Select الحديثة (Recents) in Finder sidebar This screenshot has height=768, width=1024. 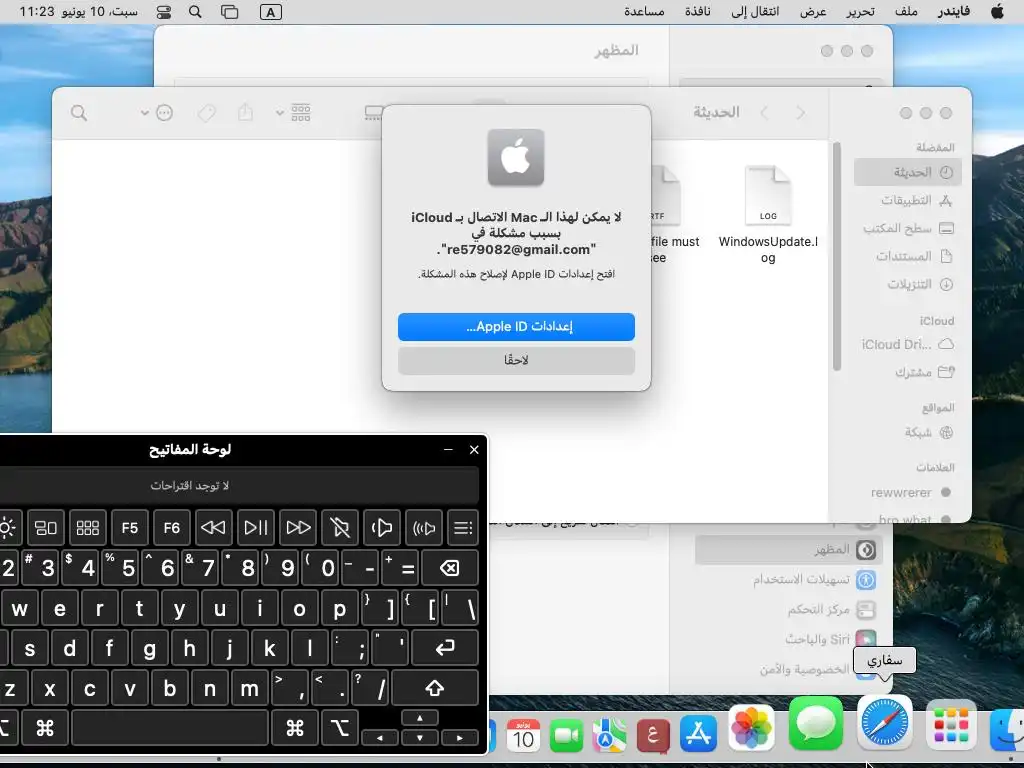908,172
